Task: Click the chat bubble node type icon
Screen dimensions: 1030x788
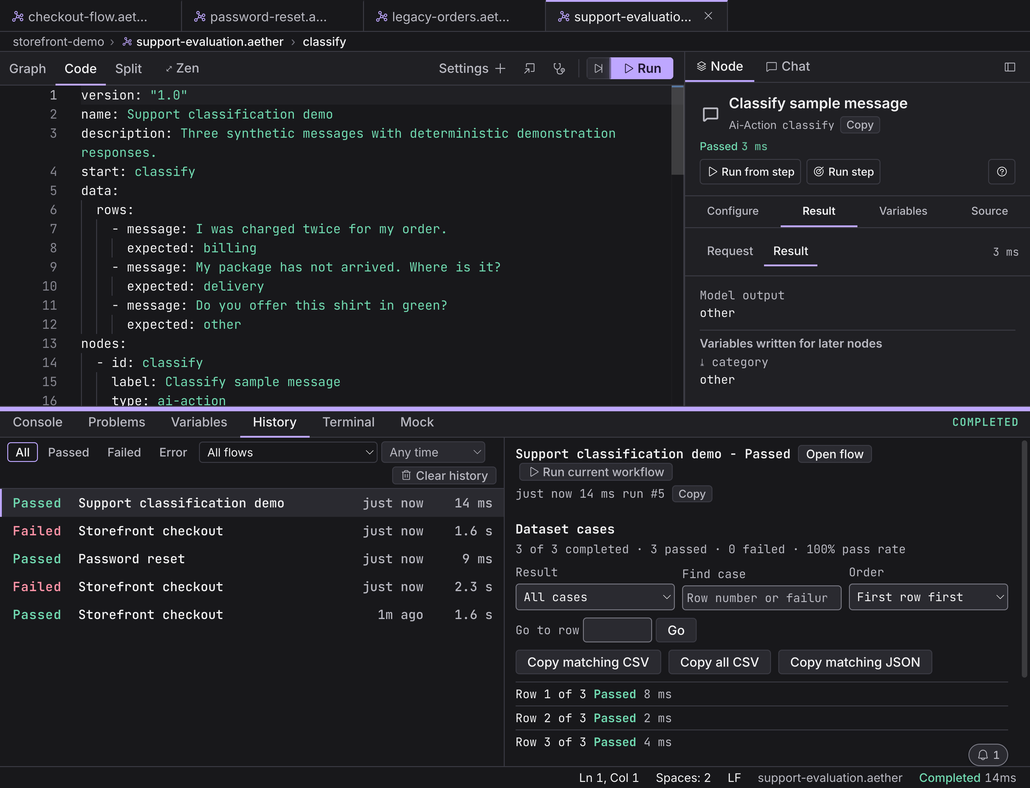Action: pos(710,114)
